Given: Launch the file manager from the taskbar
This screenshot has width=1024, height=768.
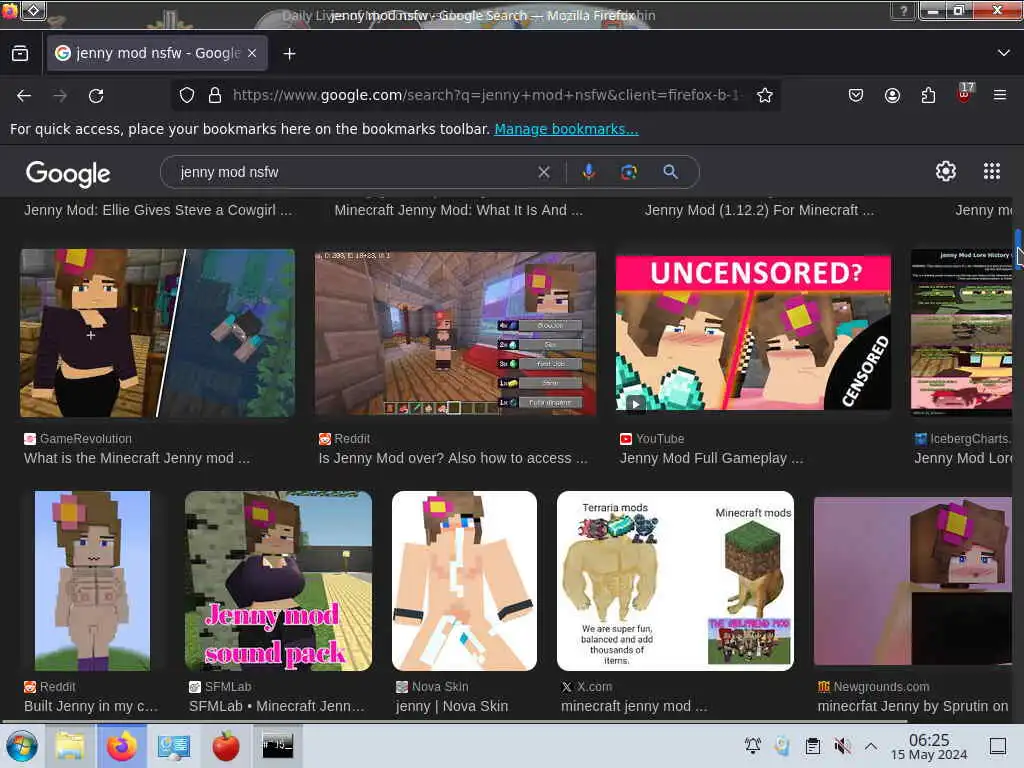Looking at the screenshot, I should click(70, 746).
